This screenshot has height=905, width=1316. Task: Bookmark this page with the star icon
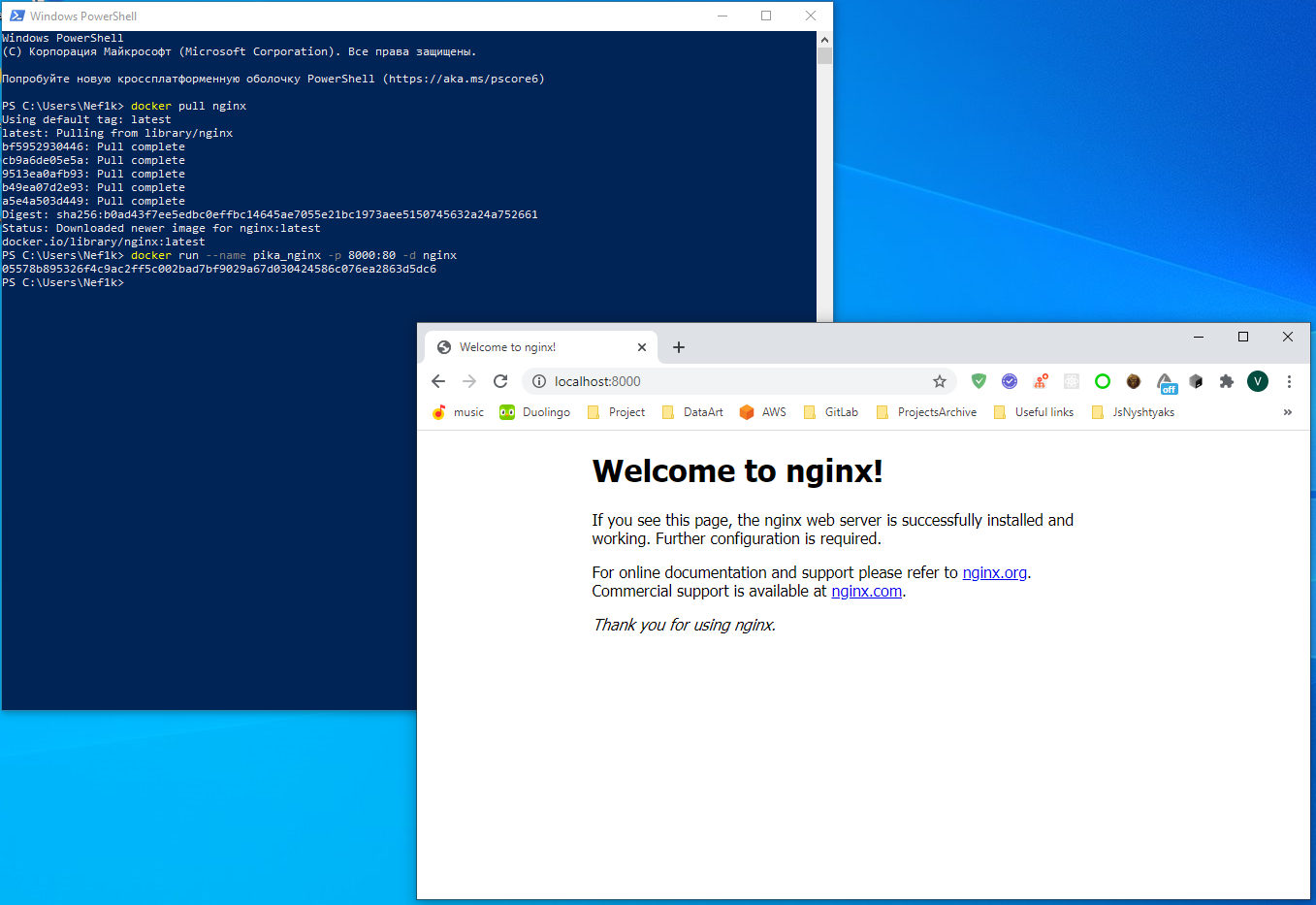point(939,381)
